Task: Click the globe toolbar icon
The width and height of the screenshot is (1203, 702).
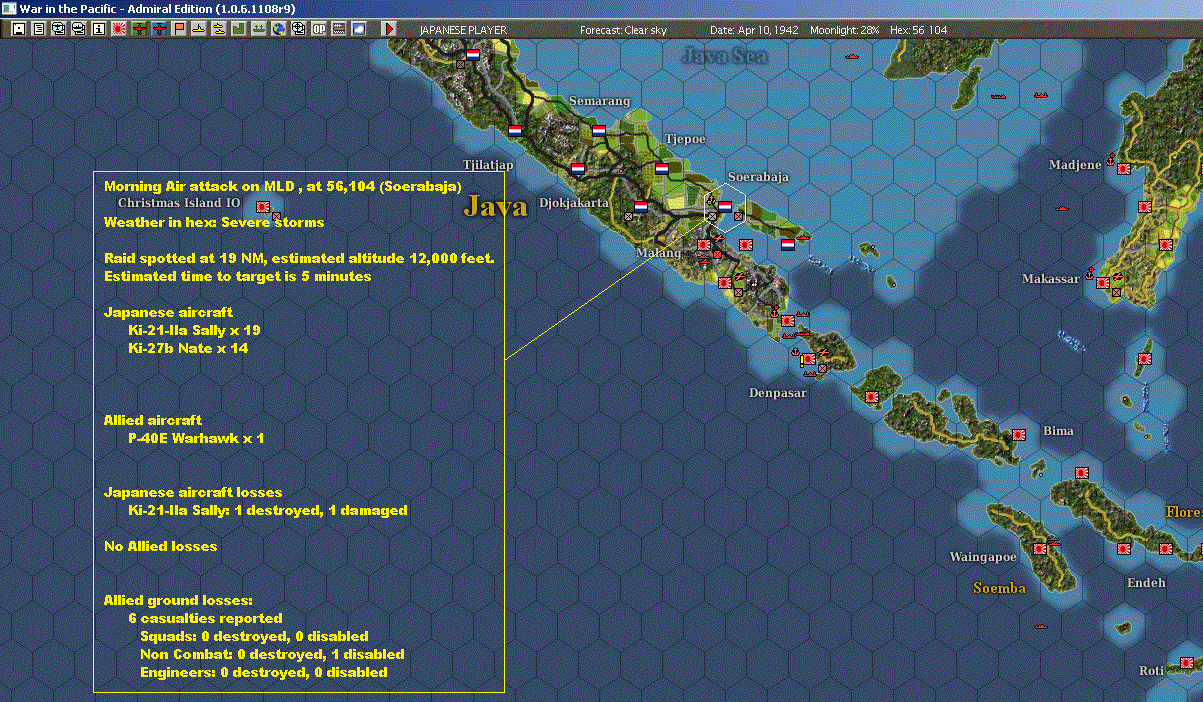Action: pyautogui.click(x=279, y=29)
